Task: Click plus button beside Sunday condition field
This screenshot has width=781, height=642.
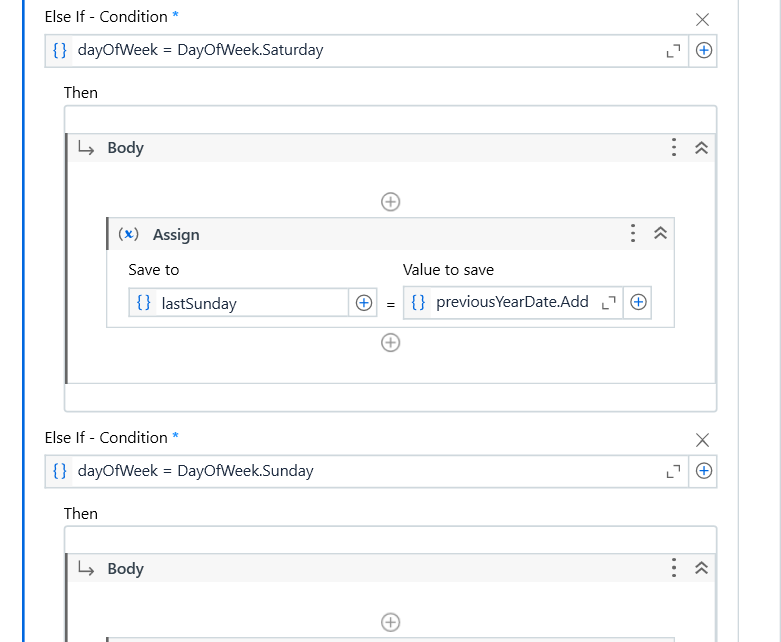Action: [704, 471]
